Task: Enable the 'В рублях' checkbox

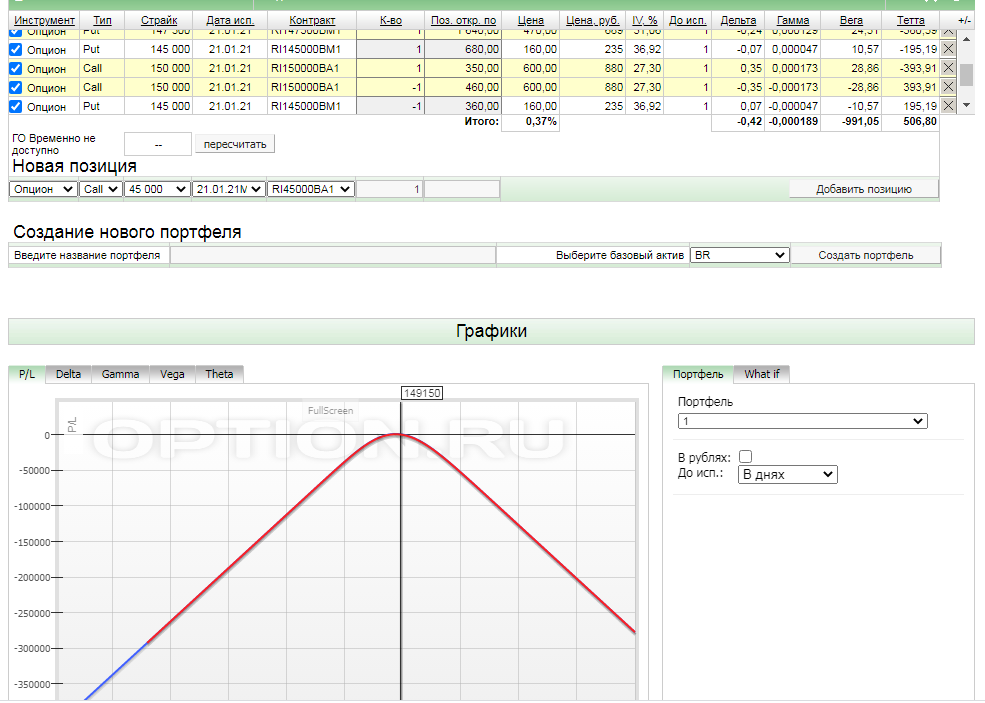Action: pyautogui.click(x=745, y=457)
